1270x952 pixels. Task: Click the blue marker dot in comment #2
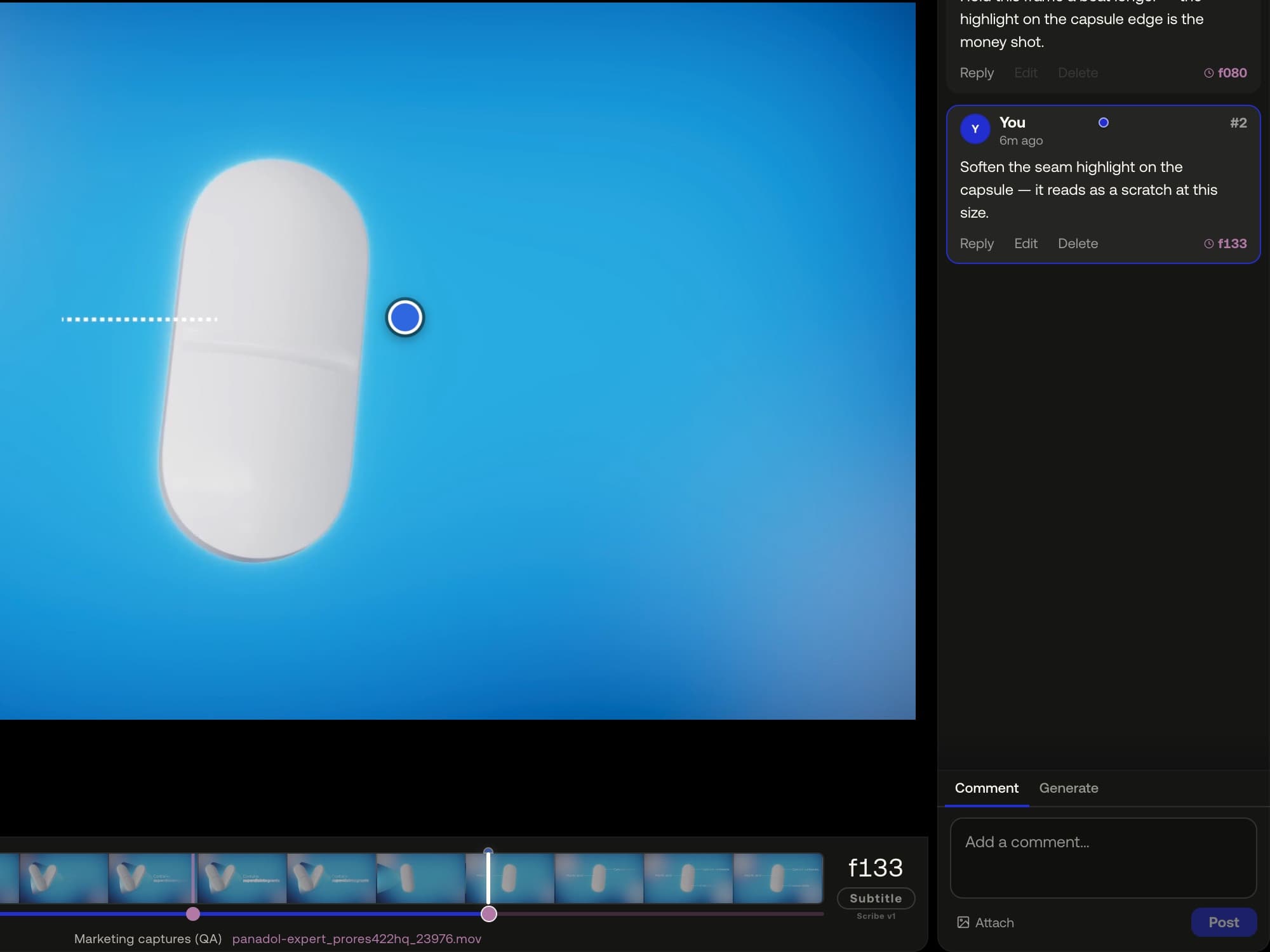pyautogui.click(x=1104, y=122)
